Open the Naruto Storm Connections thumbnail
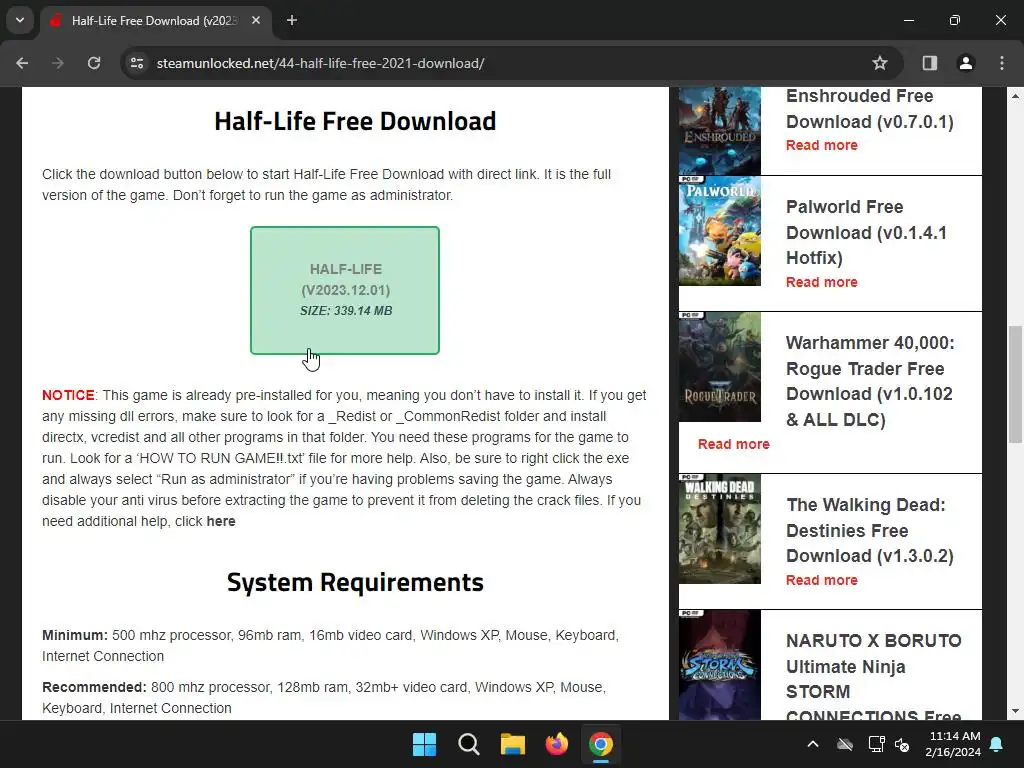The image size is (1024, 768). (720, 665)
